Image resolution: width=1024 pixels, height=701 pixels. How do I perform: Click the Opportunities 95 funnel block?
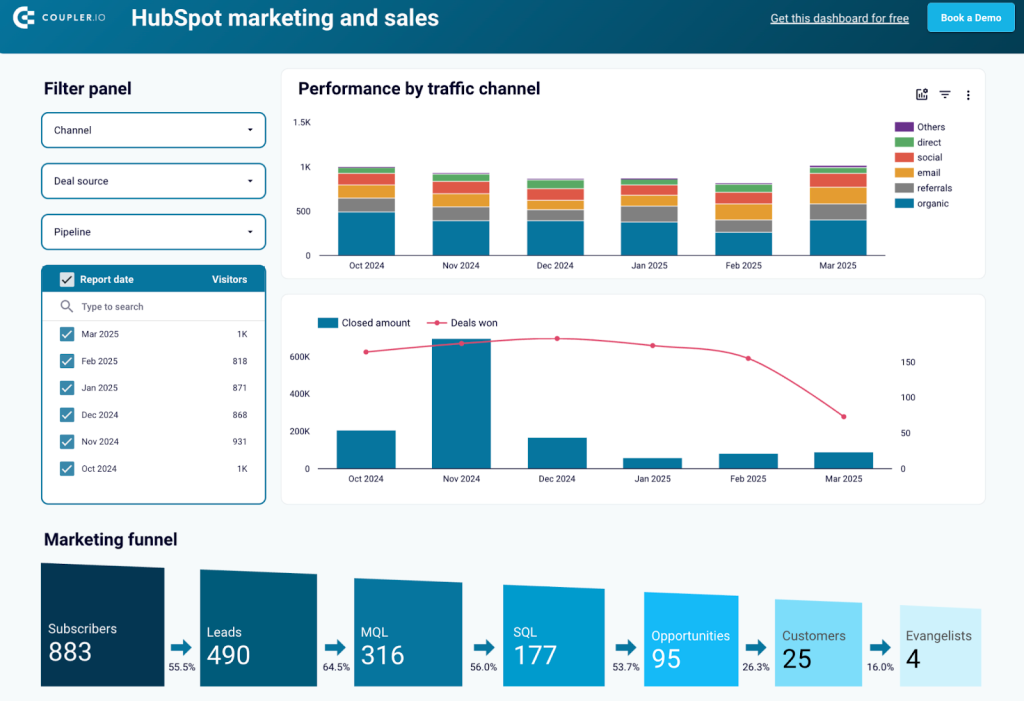[x=691, y=639]
